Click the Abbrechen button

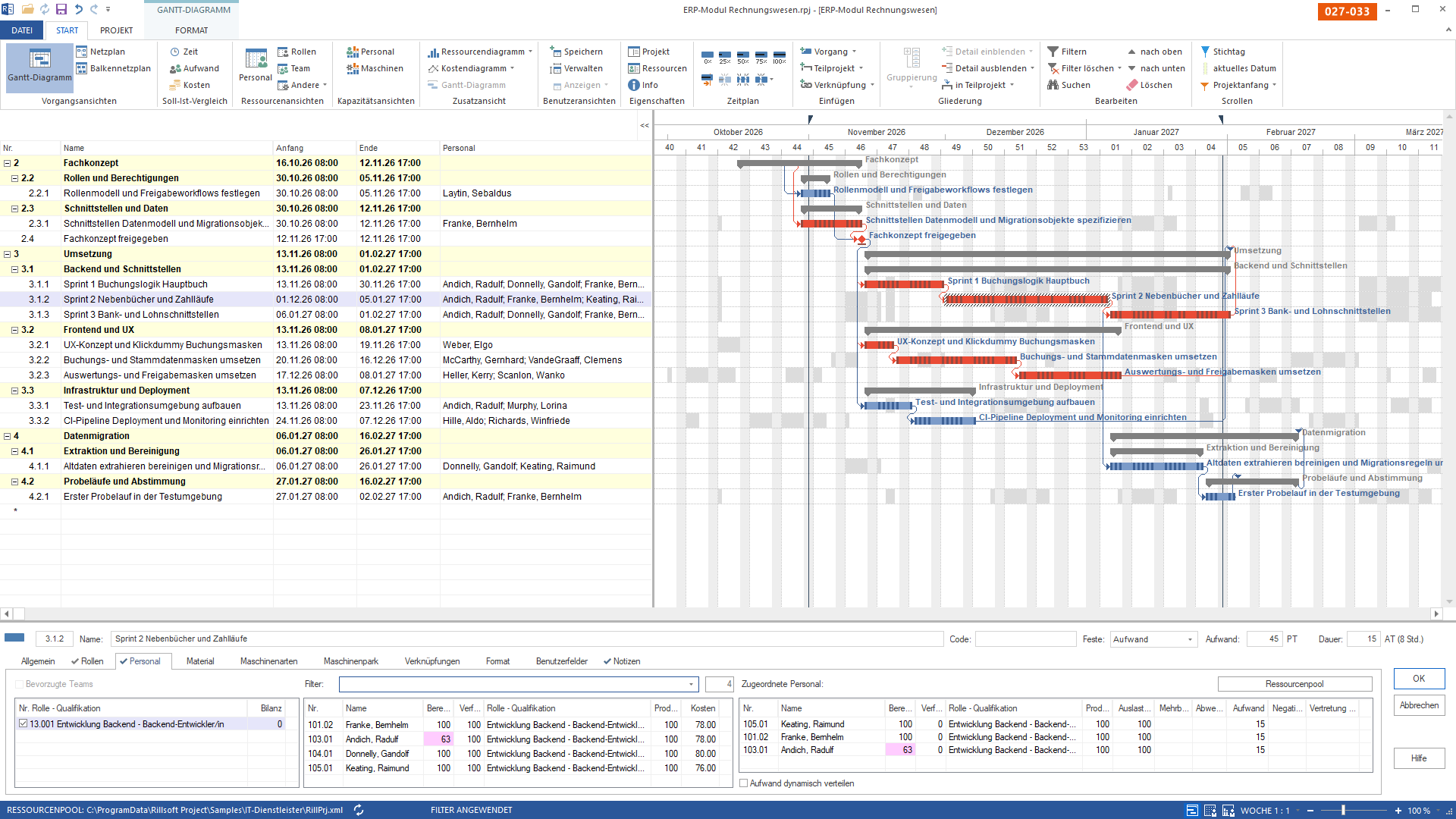tap(1419, 705)
